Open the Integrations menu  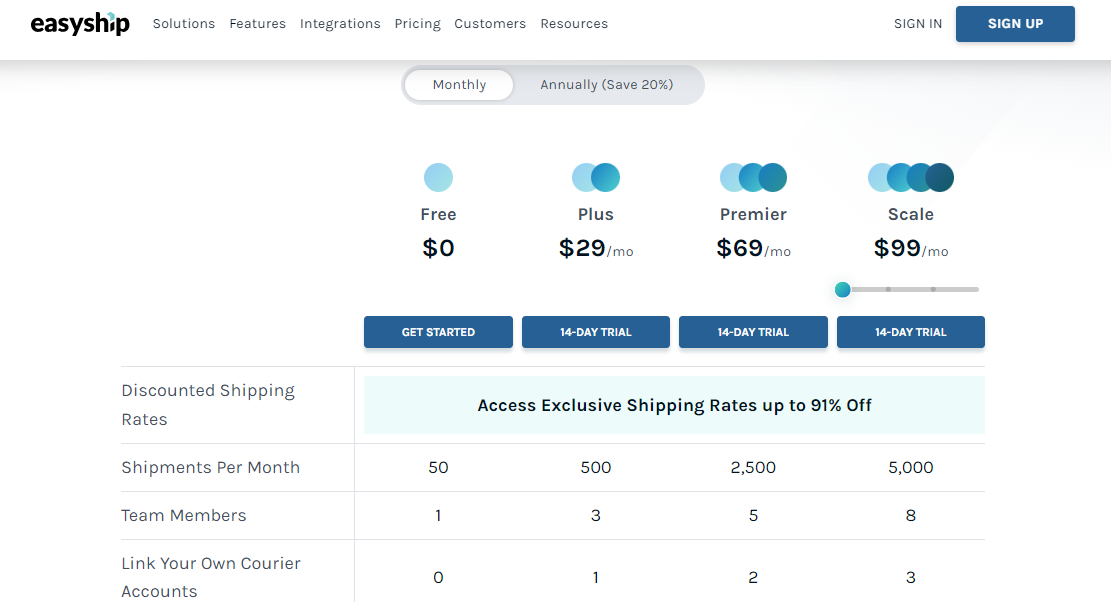click(340, 23)
